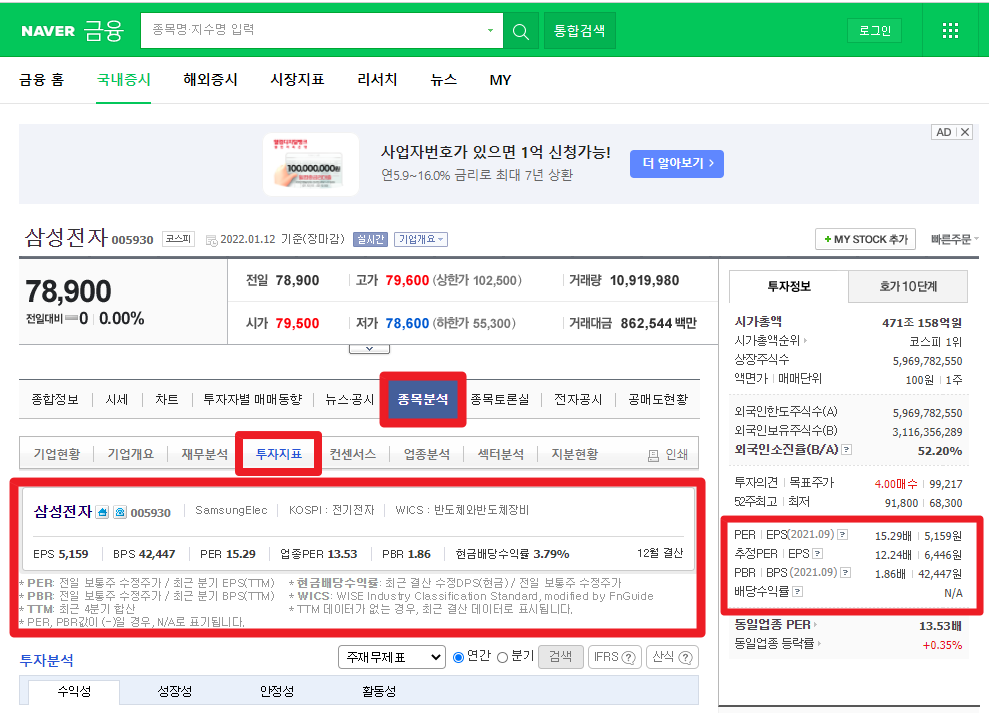The height and width of the screenshot is (713, 989).
Task: Open the help icon next to PBR BPS(2021.09)
Action: tap(846, 573)
